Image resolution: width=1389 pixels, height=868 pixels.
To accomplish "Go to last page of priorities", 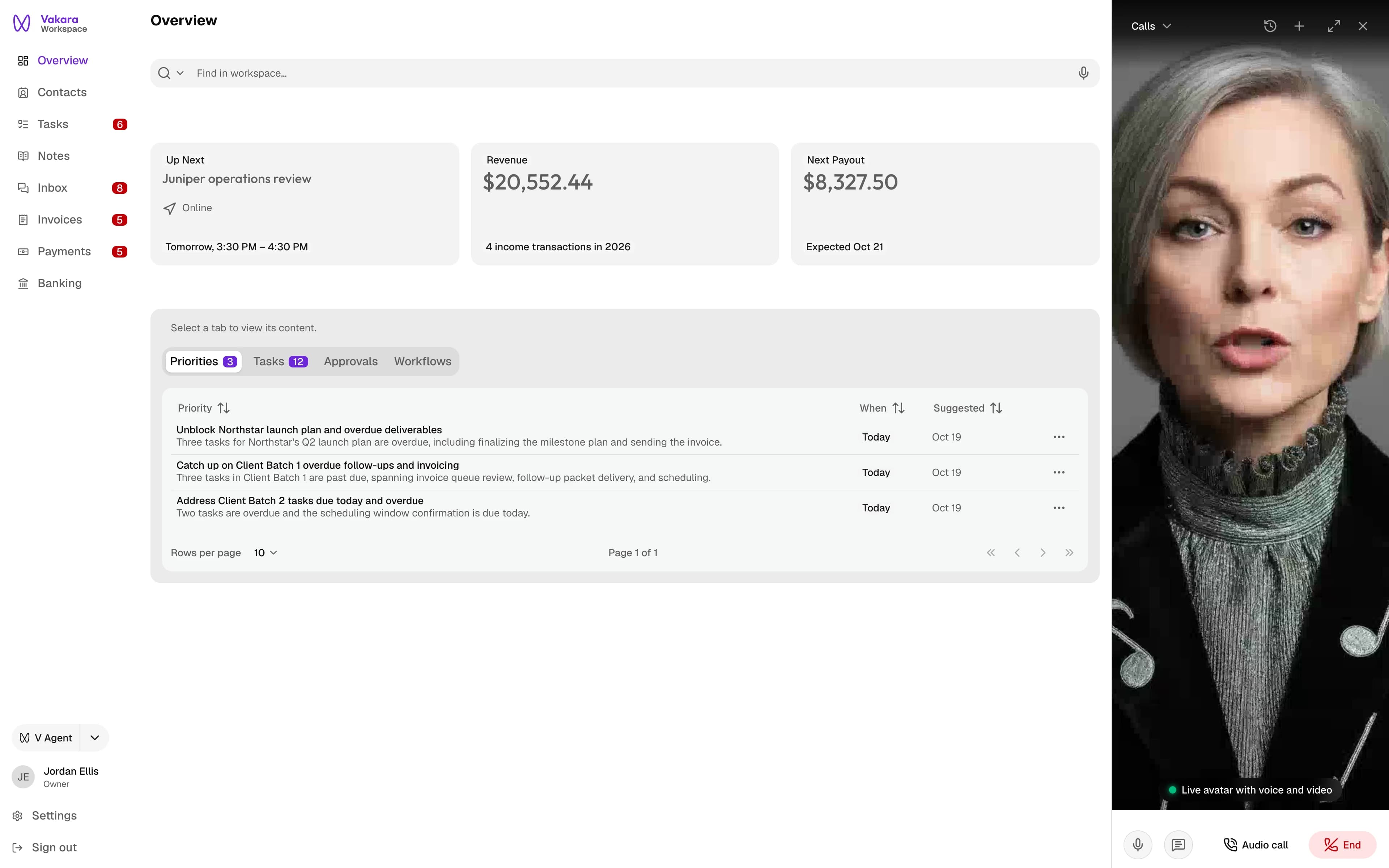I will pyautogui.click(x=1069, y=553).
